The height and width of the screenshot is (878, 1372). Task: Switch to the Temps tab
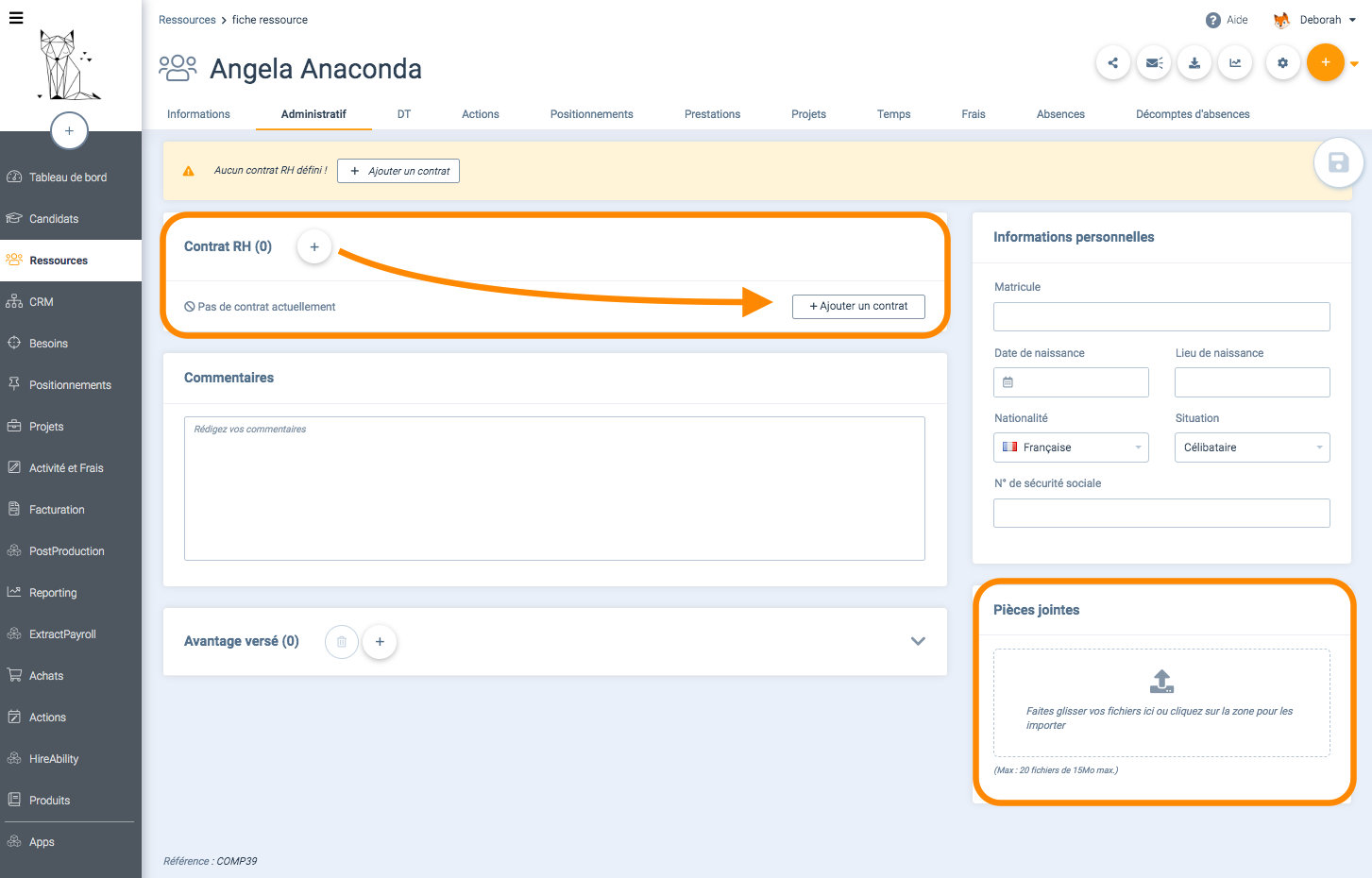(x=893, y=114)
